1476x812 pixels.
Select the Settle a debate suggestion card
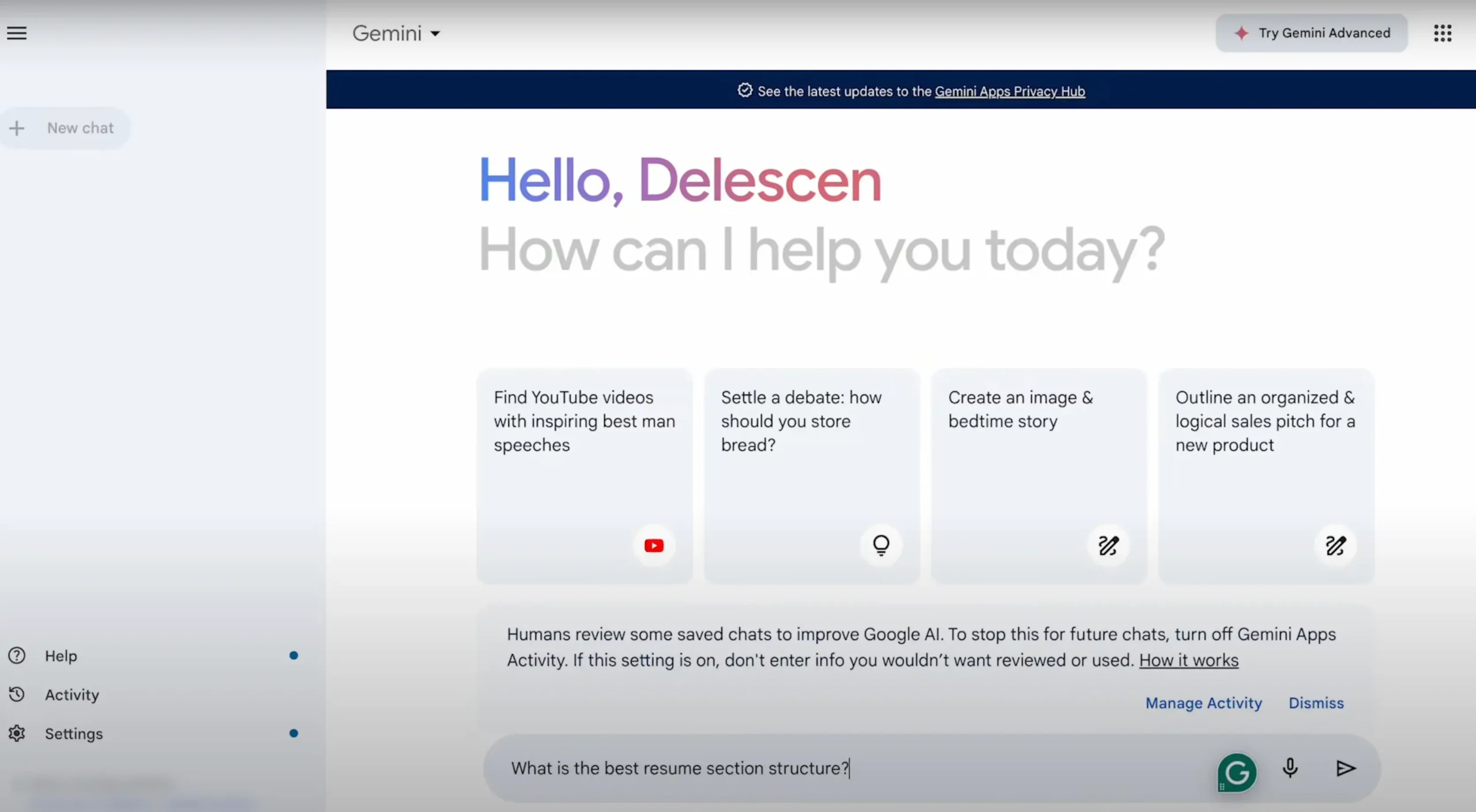pos(811,476)
